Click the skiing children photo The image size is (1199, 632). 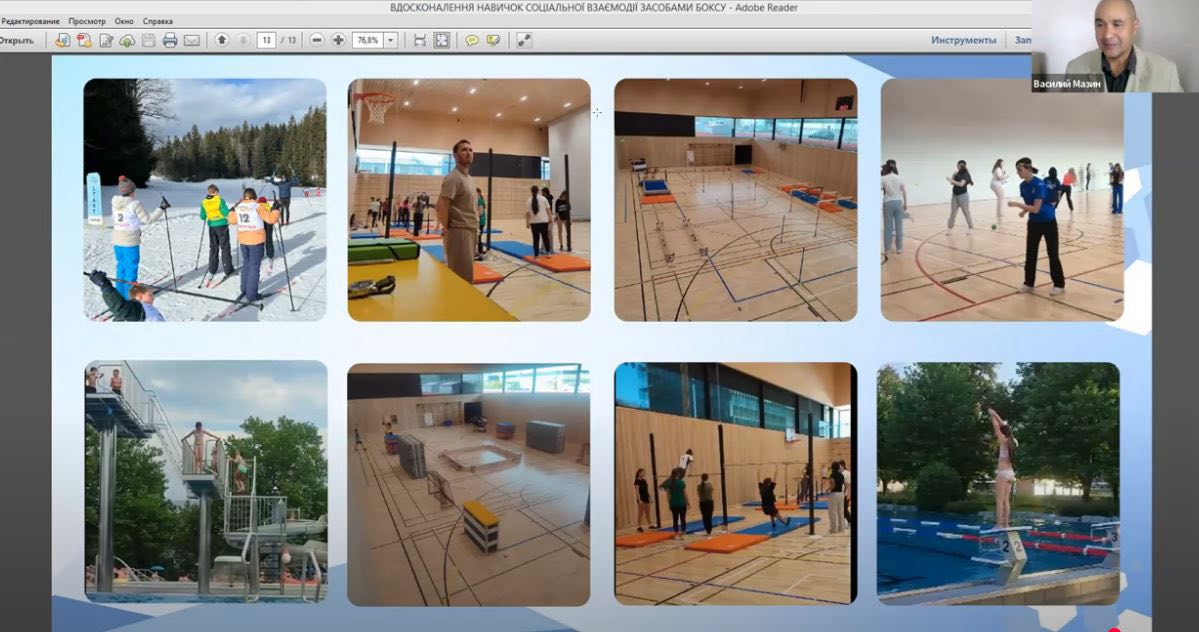[205, 200]
